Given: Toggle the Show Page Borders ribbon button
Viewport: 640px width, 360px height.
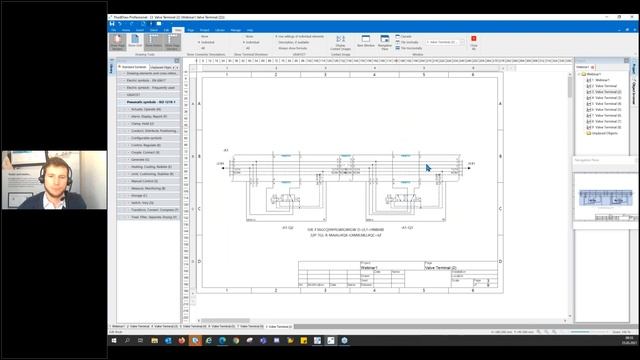Looking at the screenshot, I should (x=118, y=42).
